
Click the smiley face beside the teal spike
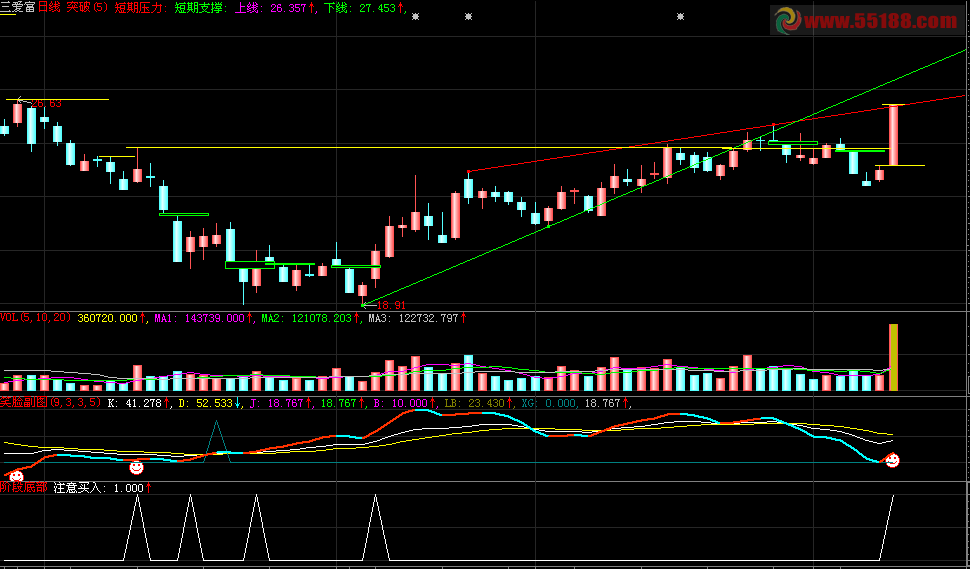tap(136, 467)
